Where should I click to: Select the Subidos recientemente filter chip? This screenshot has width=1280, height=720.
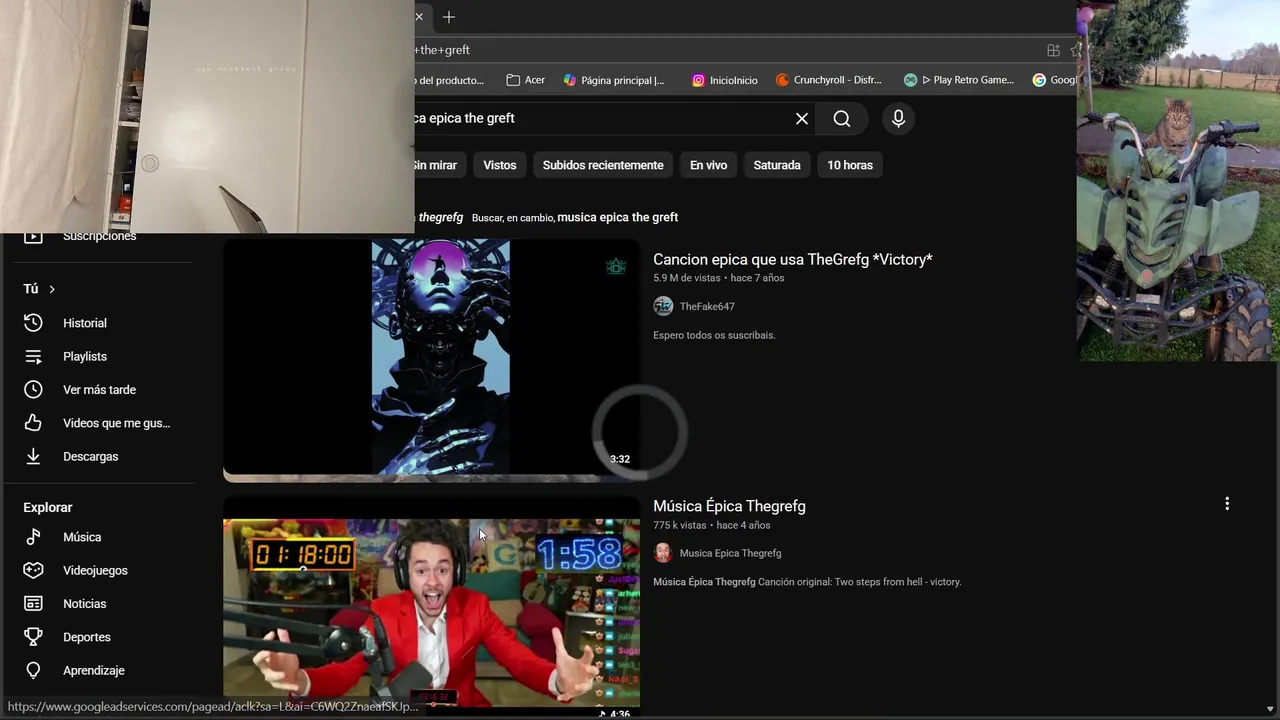coord(603,165)
